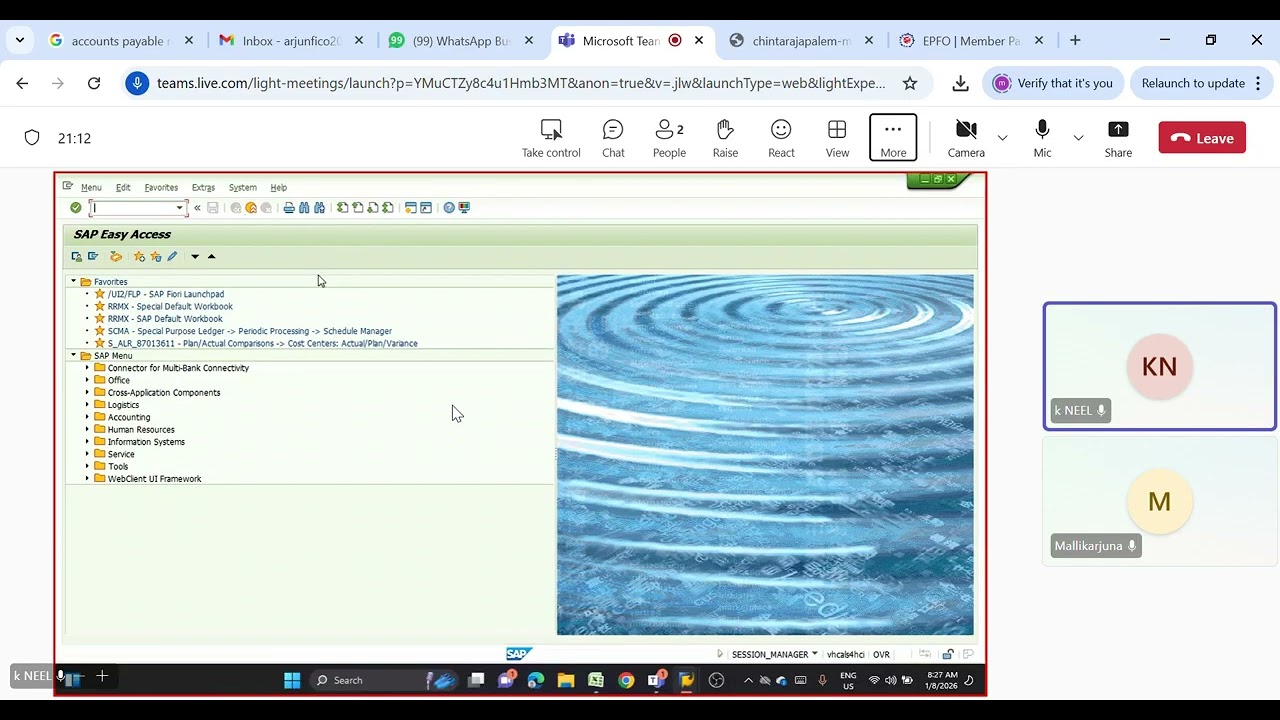Viewport: 1280px width, 720px height.
Task: Click the Last Page icon in SAP toolbar
Action: [388, 208]
